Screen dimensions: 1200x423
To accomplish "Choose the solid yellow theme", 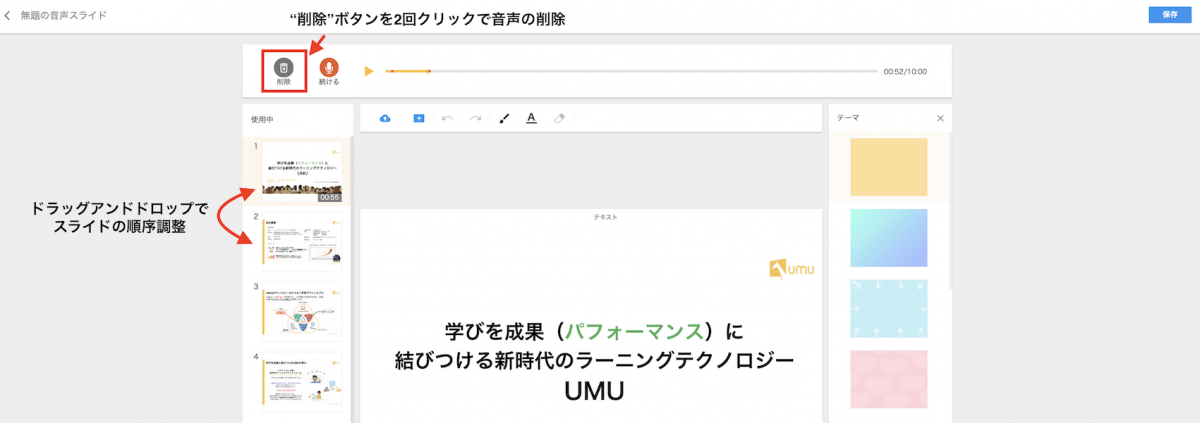I will point(888,166).
